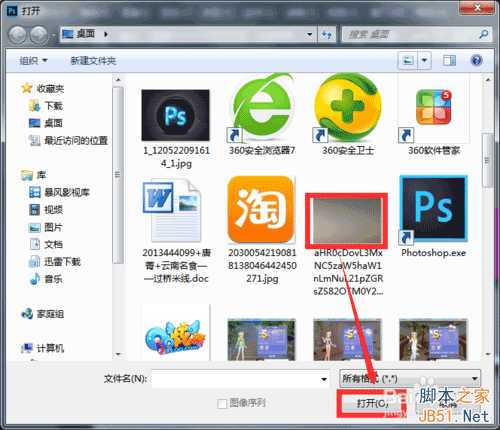500x430 pixels.
Task: Click the 文件名 input field
Action: pyautogui.click(x=235, y=379)
